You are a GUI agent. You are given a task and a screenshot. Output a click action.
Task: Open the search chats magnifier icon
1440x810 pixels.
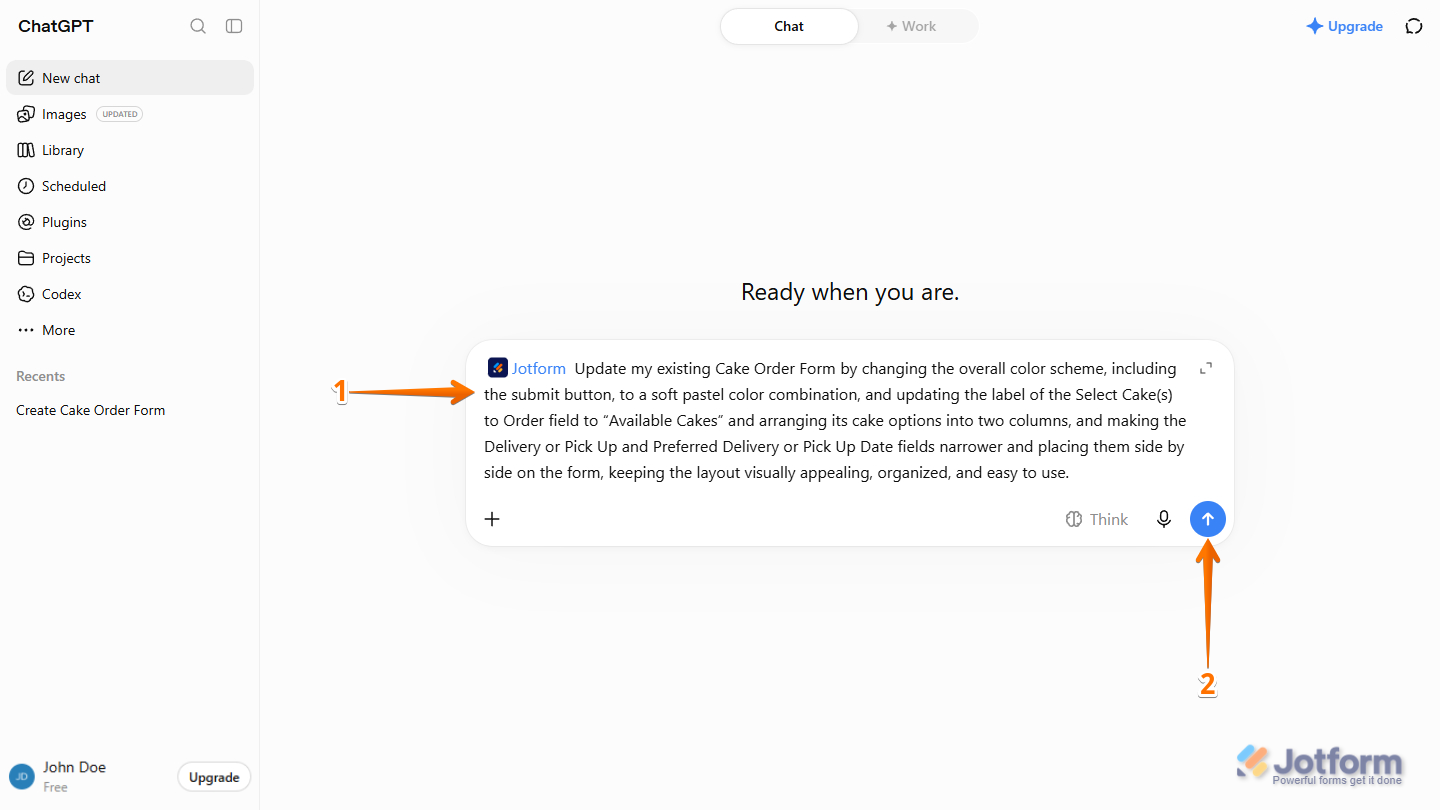198,26
